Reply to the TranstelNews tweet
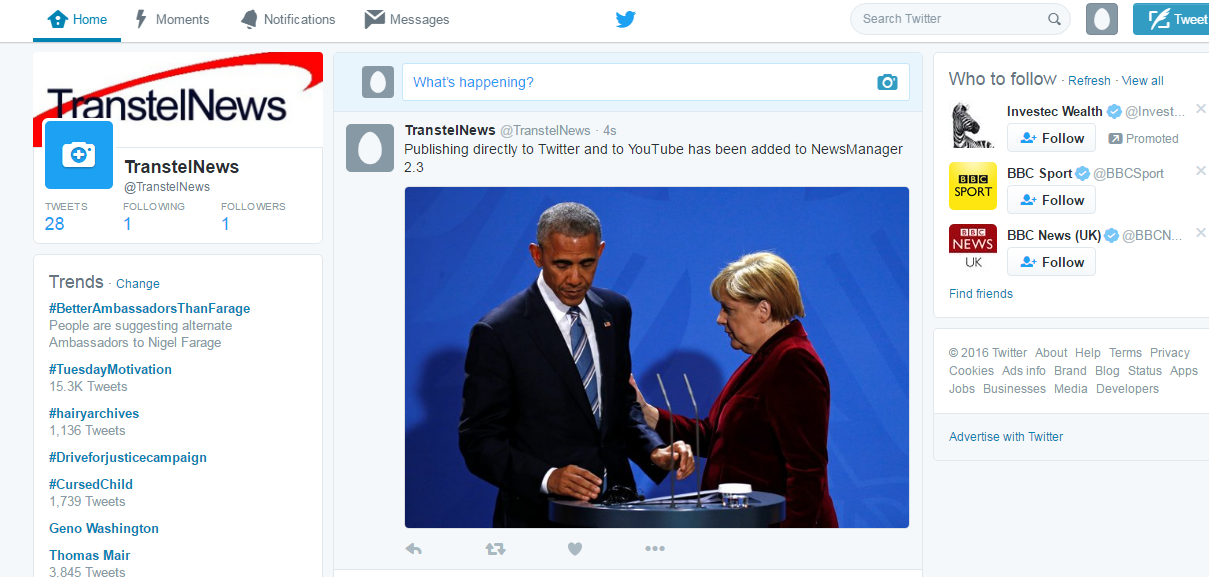This screenshot has width=1209, height=577. tap(414, 548)
